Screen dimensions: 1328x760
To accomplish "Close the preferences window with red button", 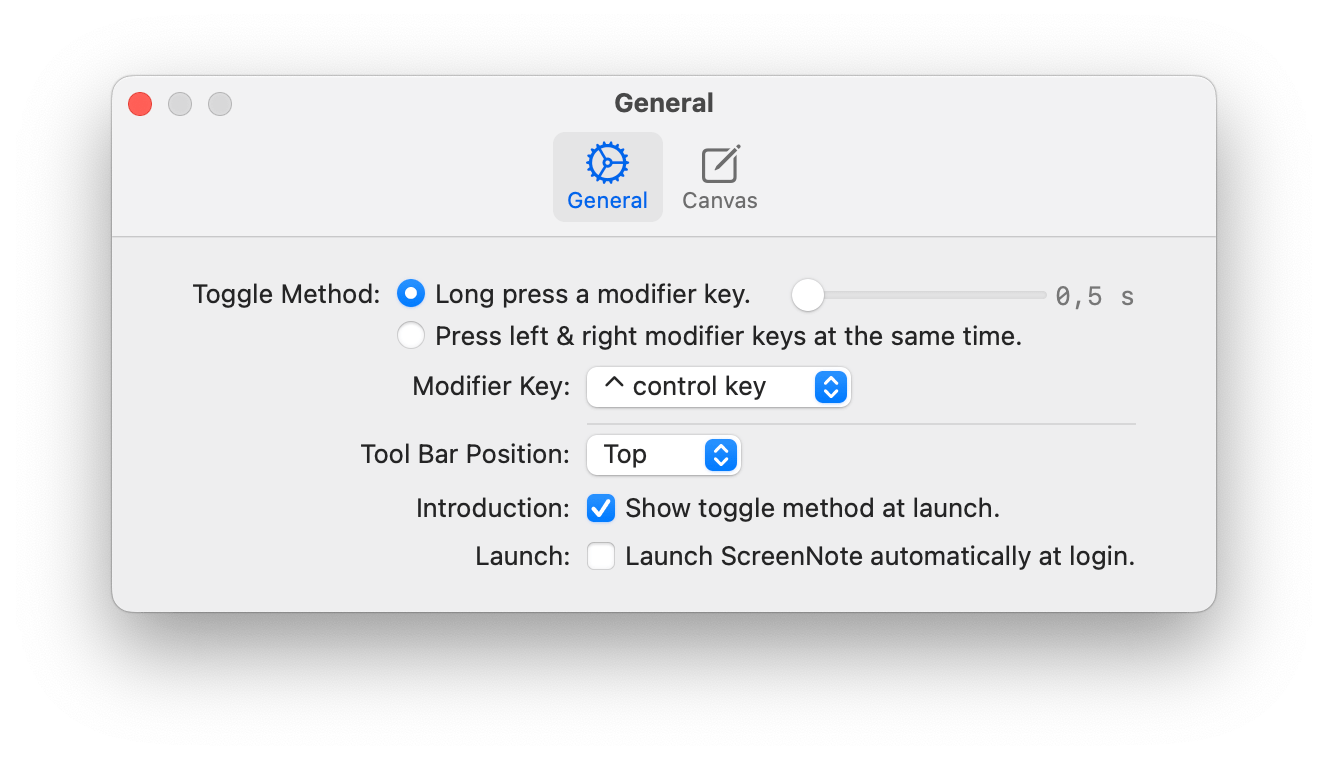I will click(x=140, y=104).
